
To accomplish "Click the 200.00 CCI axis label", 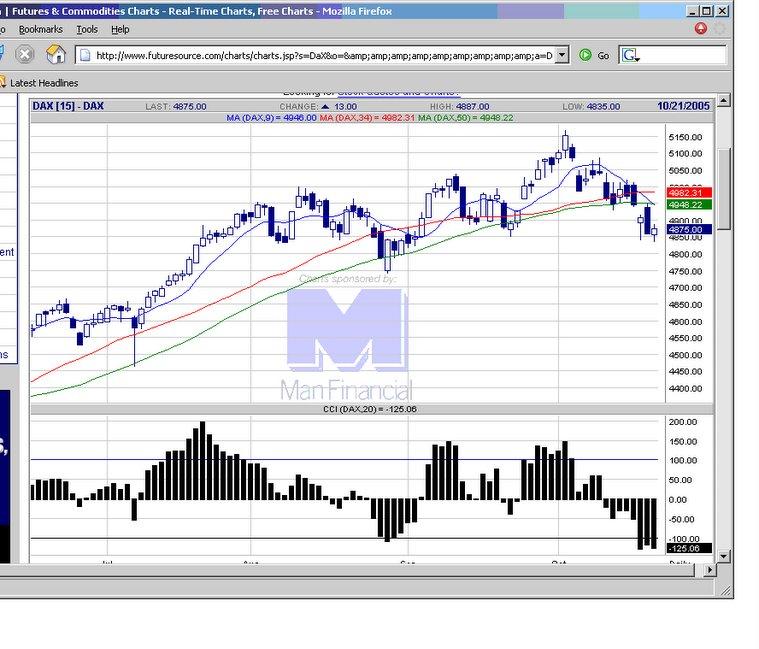I will point(683,422).
